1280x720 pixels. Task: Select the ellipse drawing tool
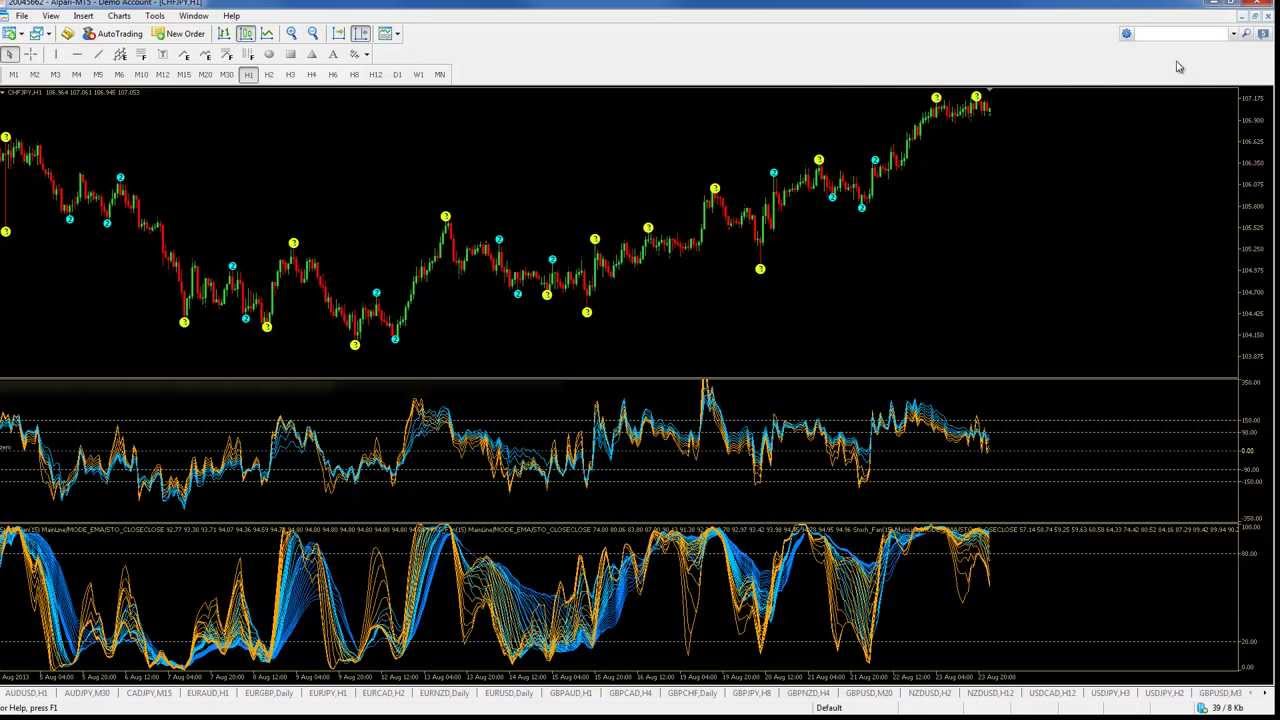point(269,54)
